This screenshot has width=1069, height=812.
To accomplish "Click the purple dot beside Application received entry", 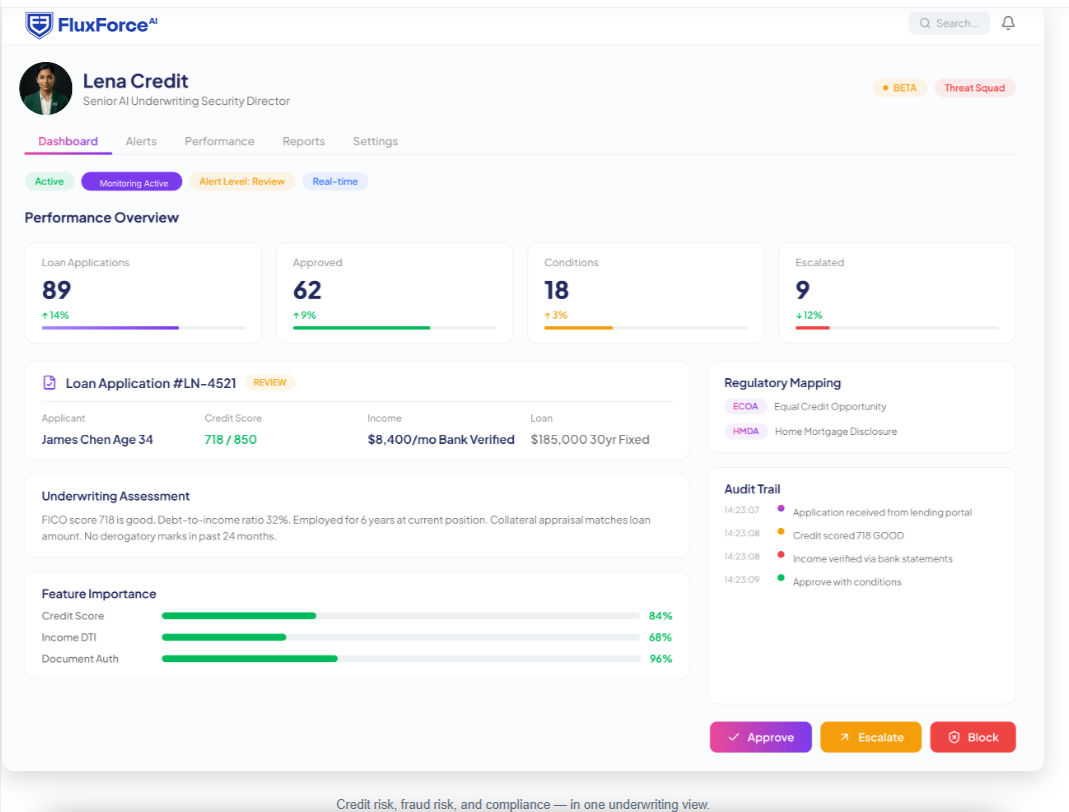I will click(x=781, y=508).
